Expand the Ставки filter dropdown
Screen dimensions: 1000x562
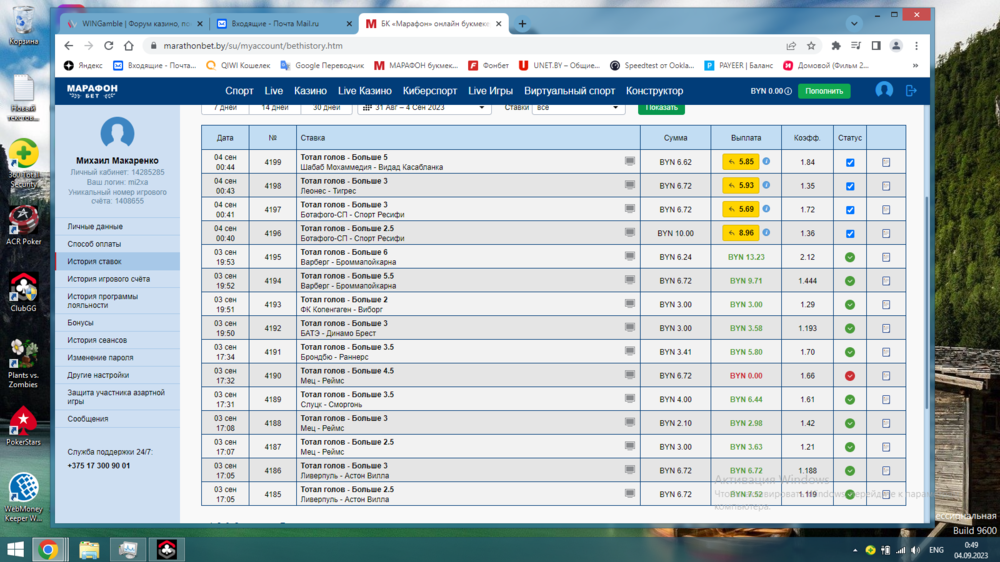coord(578,107)
